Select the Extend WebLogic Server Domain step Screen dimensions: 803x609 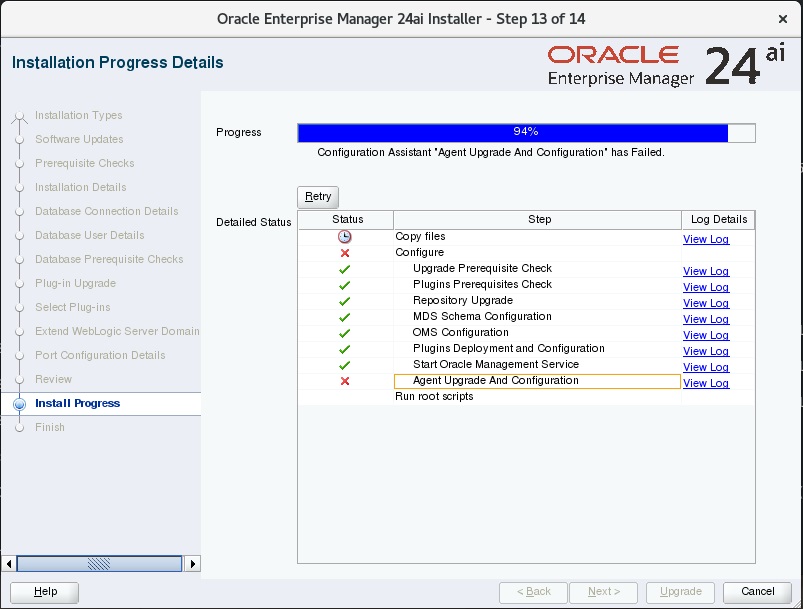pyautogui.click(x=117, y=331)
